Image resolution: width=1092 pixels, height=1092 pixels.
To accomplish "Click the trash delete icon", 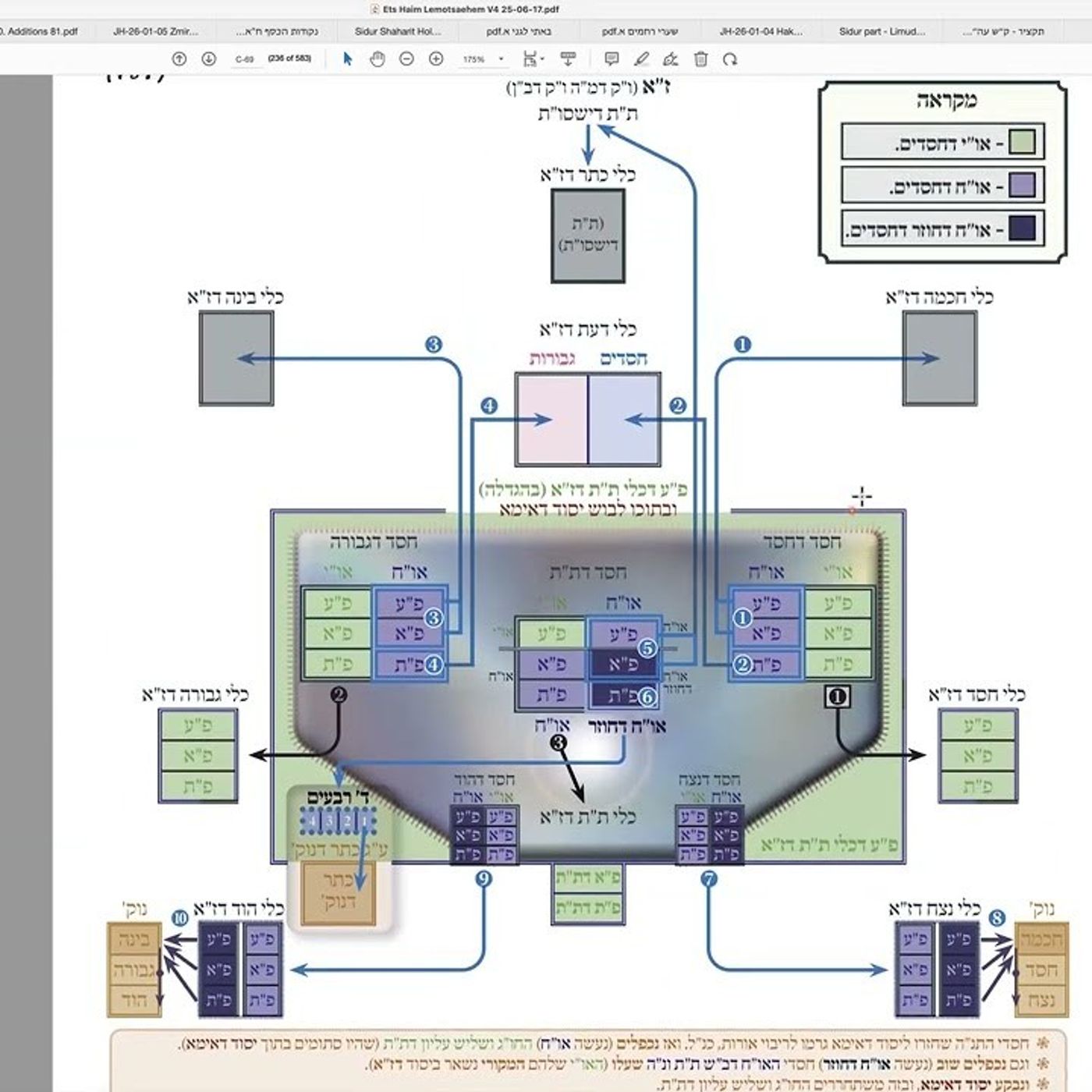I will point(700,59).
